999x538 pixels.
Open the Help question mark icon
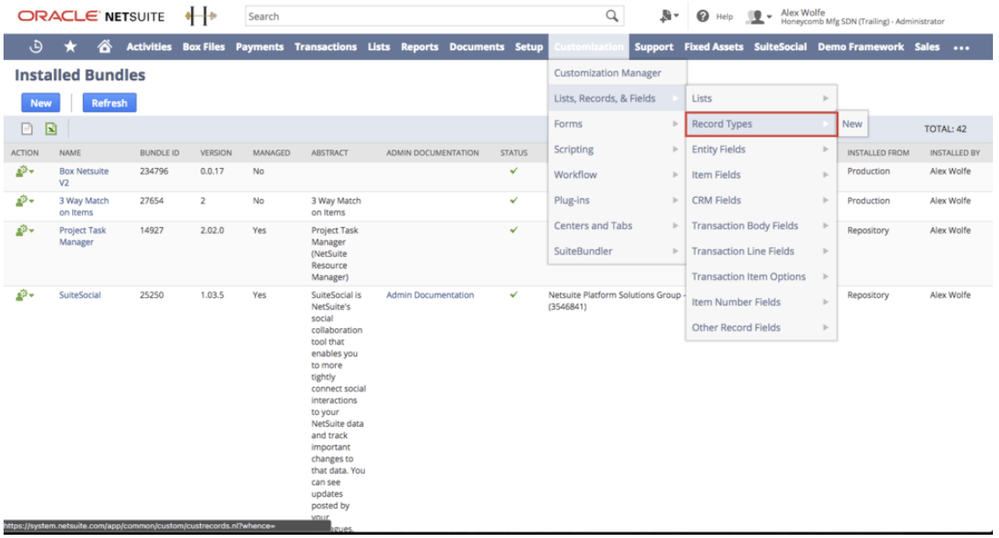coord(702,17)
